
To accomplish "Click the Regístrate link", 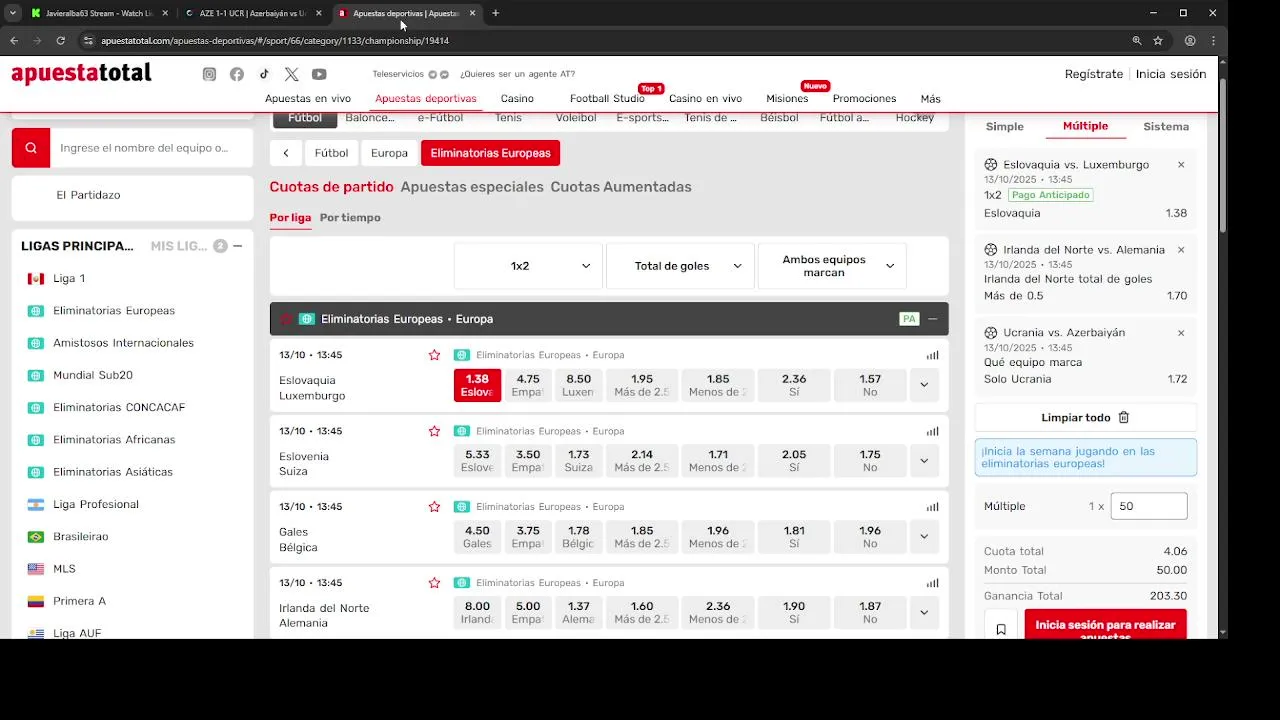I will pos(1094,74).
